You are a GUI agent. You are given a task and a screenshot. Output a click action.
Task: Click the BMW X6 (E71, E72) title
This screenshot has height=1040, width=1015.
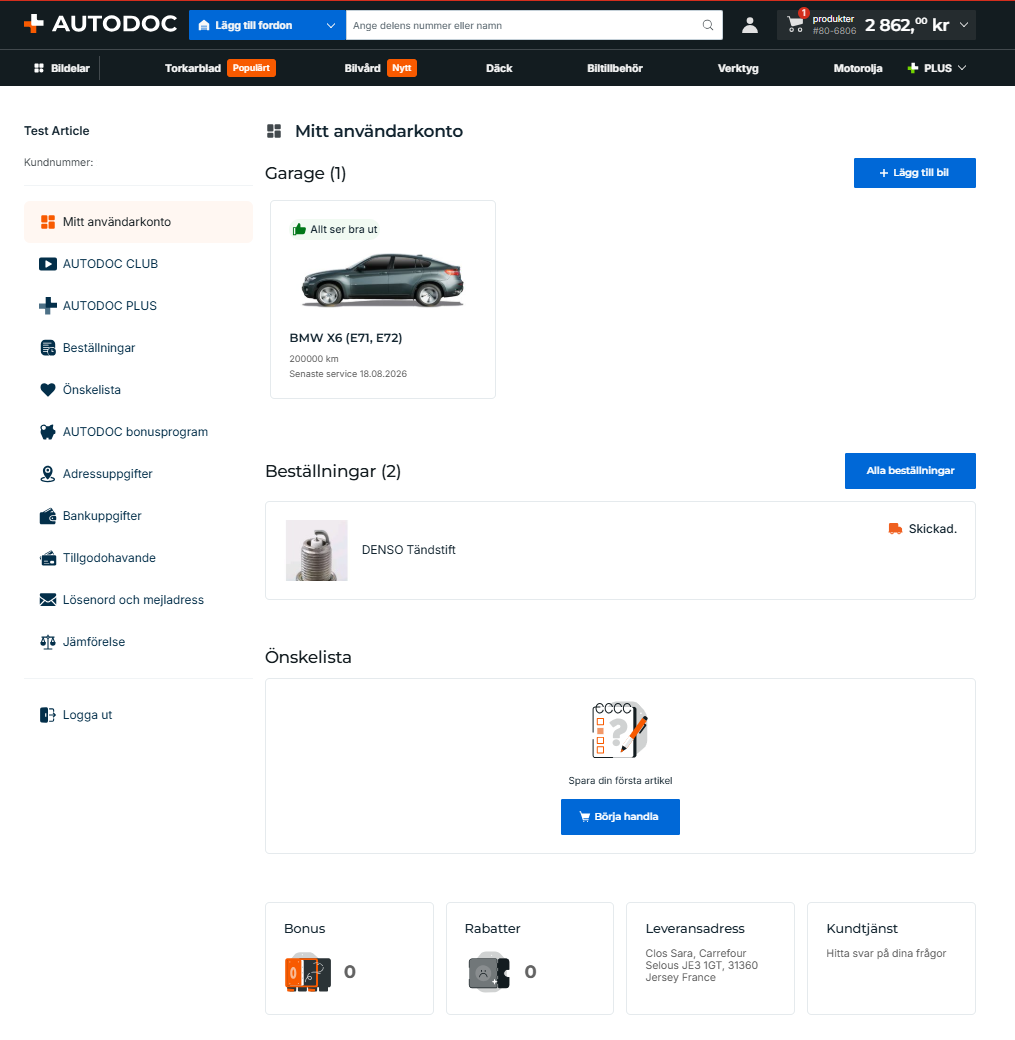pyautogui.click(x=346, y=338)
